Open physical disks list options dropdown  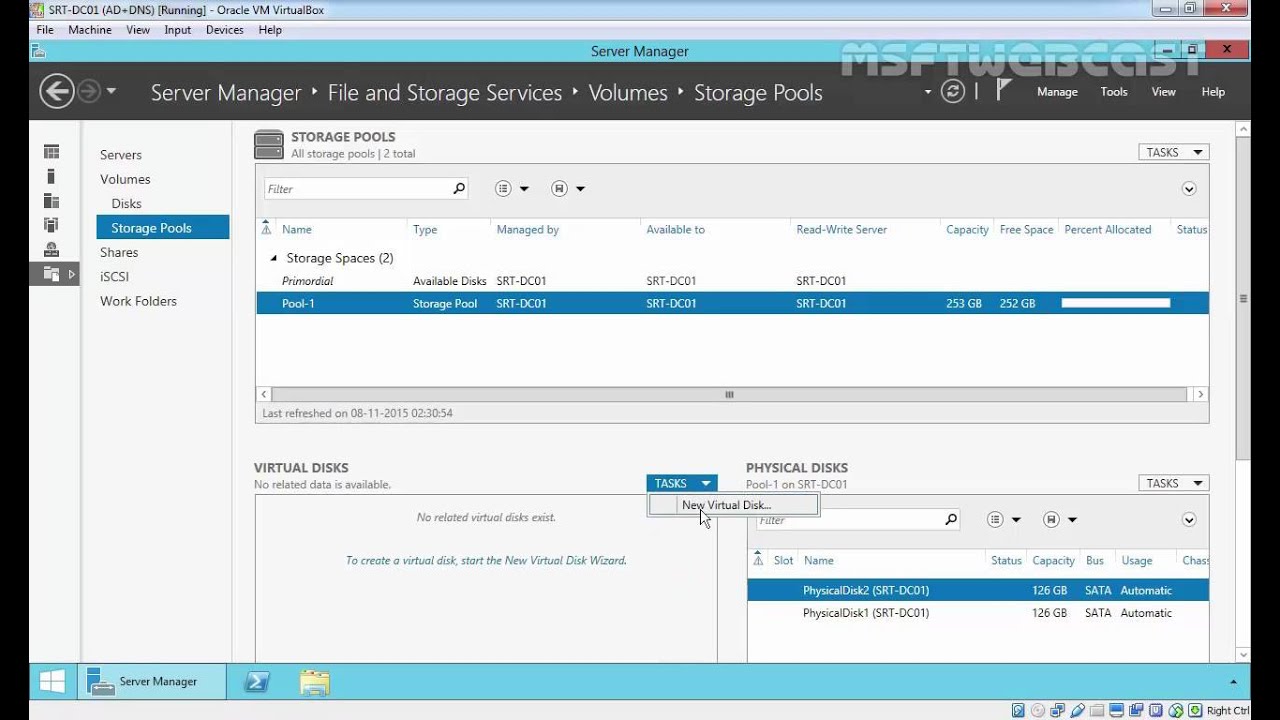[1004, 520]
